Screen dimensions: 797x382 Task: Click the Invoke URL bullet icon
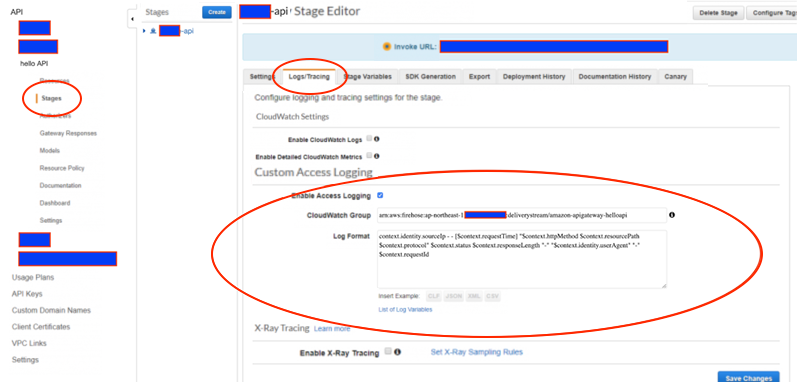(x=386, y=46)
